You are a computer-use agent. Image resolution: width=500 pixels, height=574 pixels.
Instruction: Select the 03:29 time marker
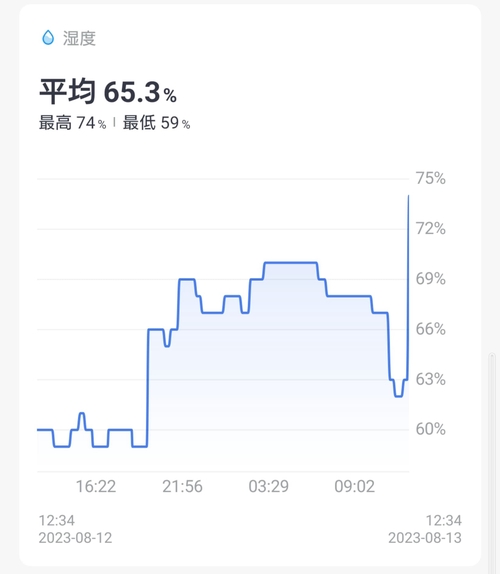[x=269, y=487]
